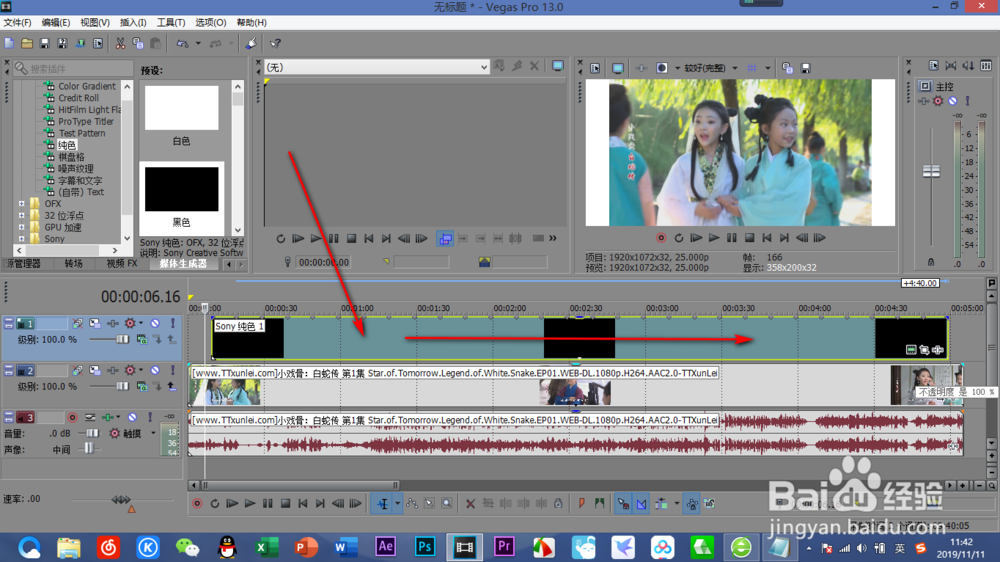The height and width of the screenshot is (562, 1000).
Task: Arm audio track 3 for recording
Action: (72, 417)
